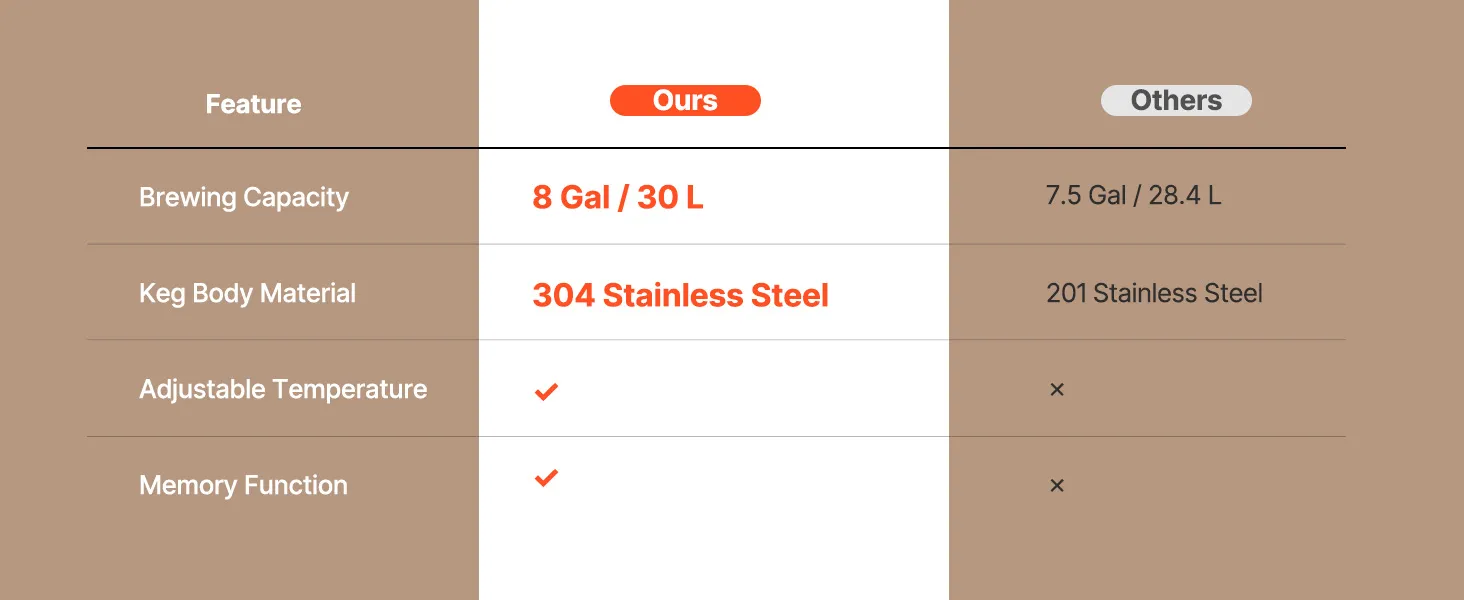Click the Adjustable Temperature row label

pos(283,389)
